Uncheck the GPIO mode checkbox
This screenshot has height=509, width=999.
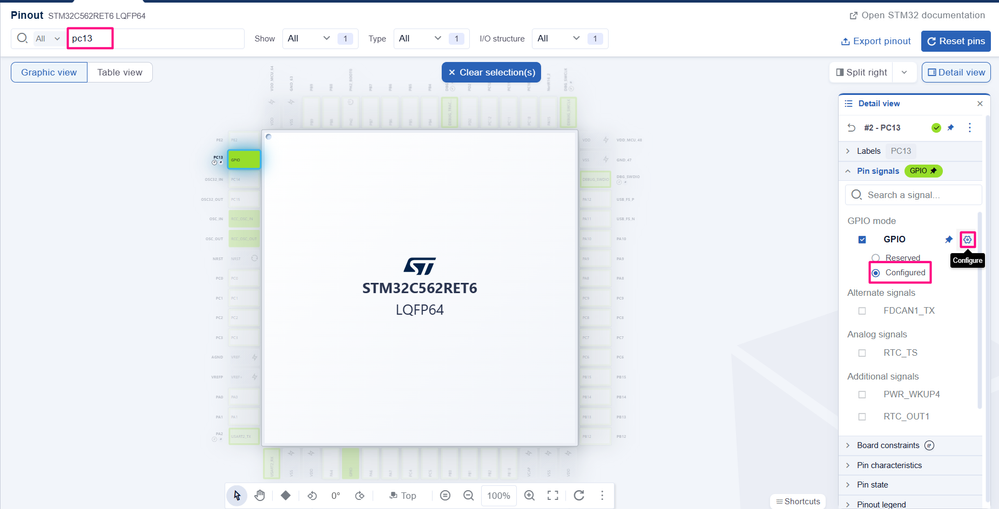tap(862, 240)
